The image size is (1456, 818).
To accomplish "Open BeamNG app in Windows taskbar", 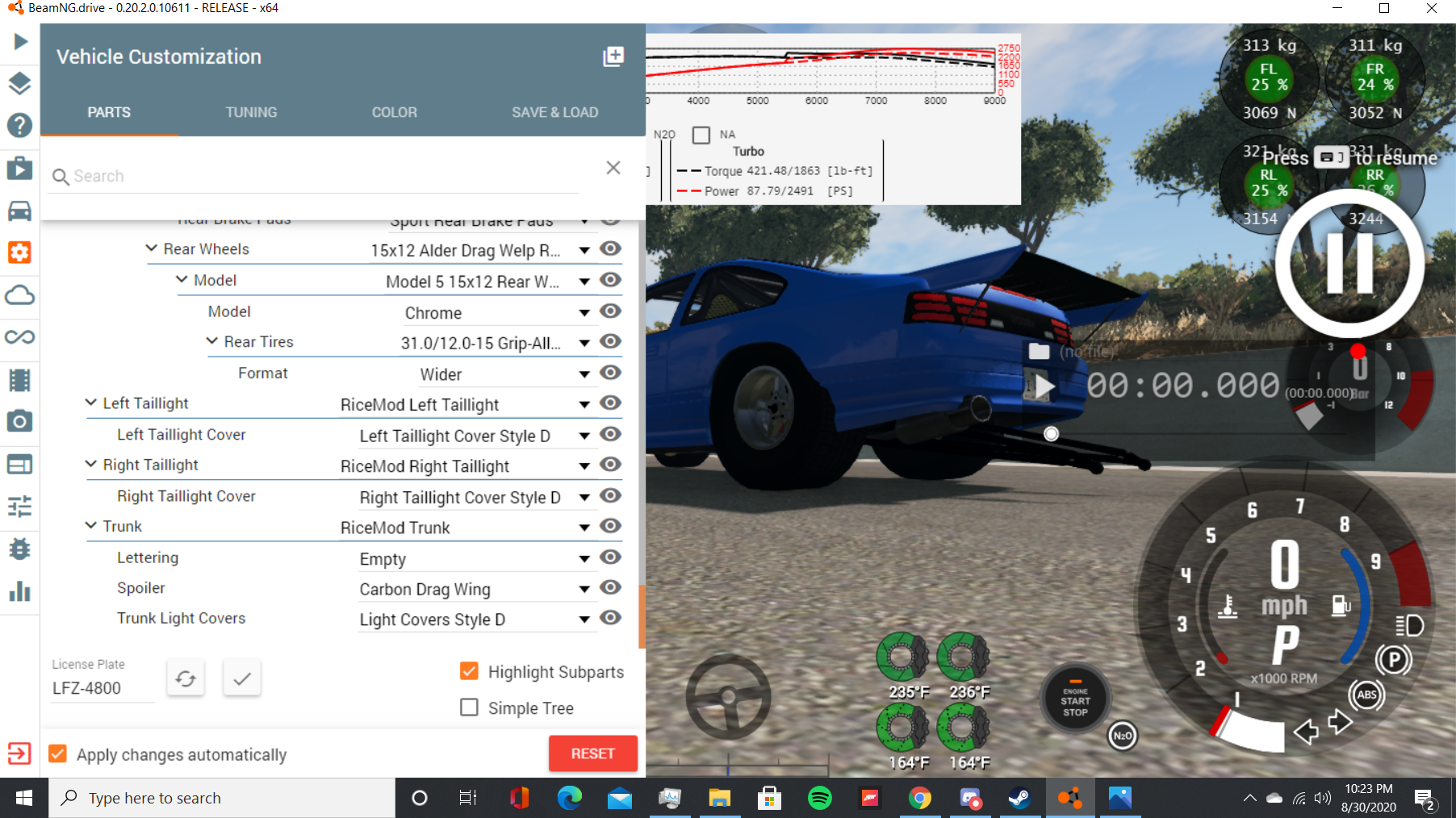I will click(1070, 798).
